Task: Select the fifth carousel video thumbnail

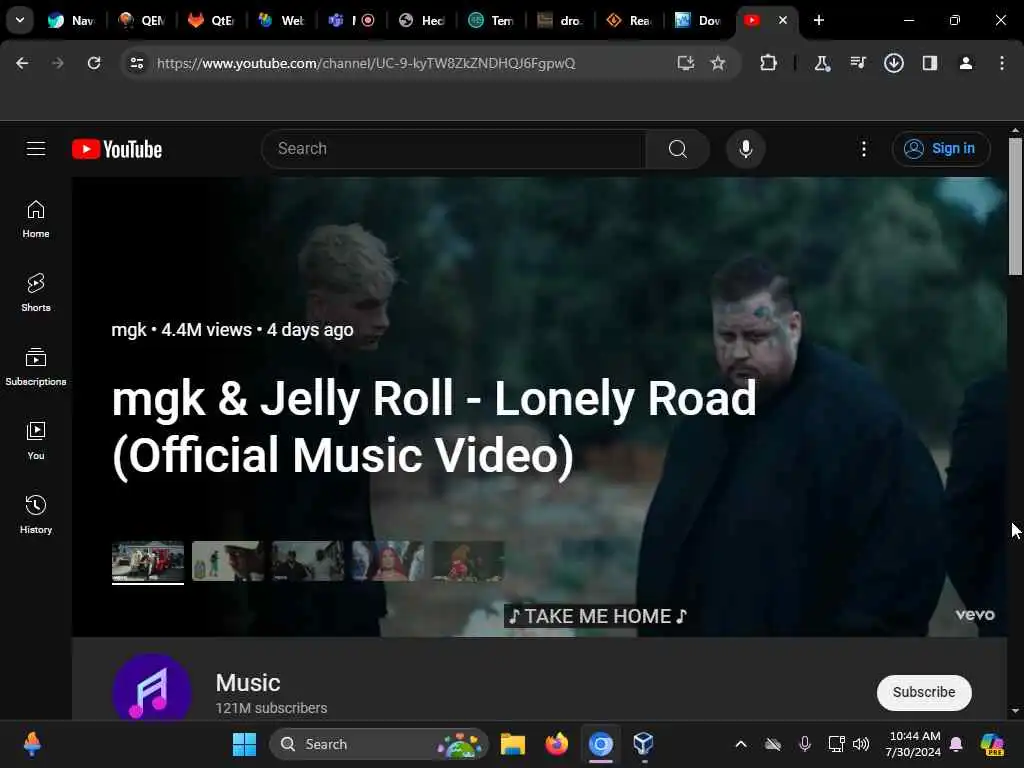Action: tap(468, 561)
